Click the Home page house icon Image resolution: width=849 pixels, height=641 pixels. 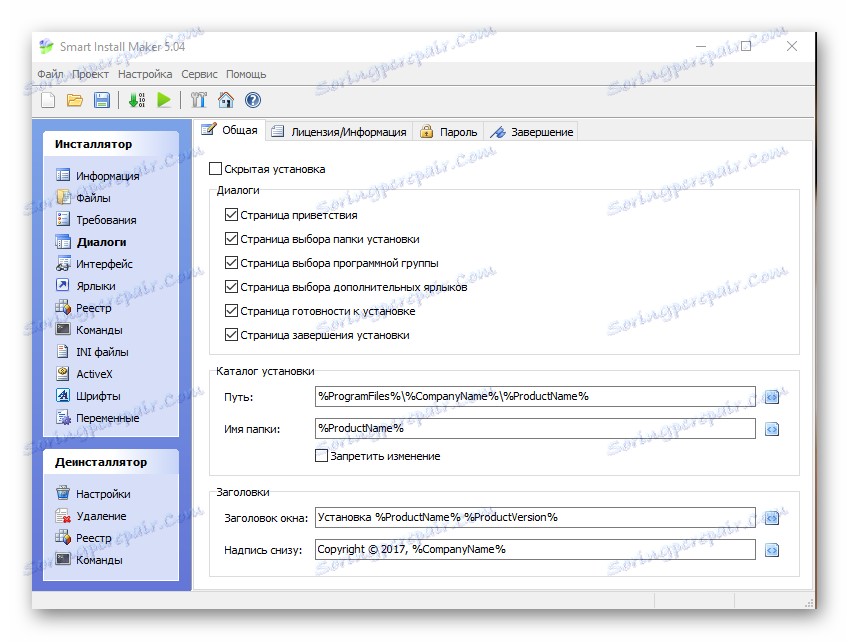coord(226,100)
